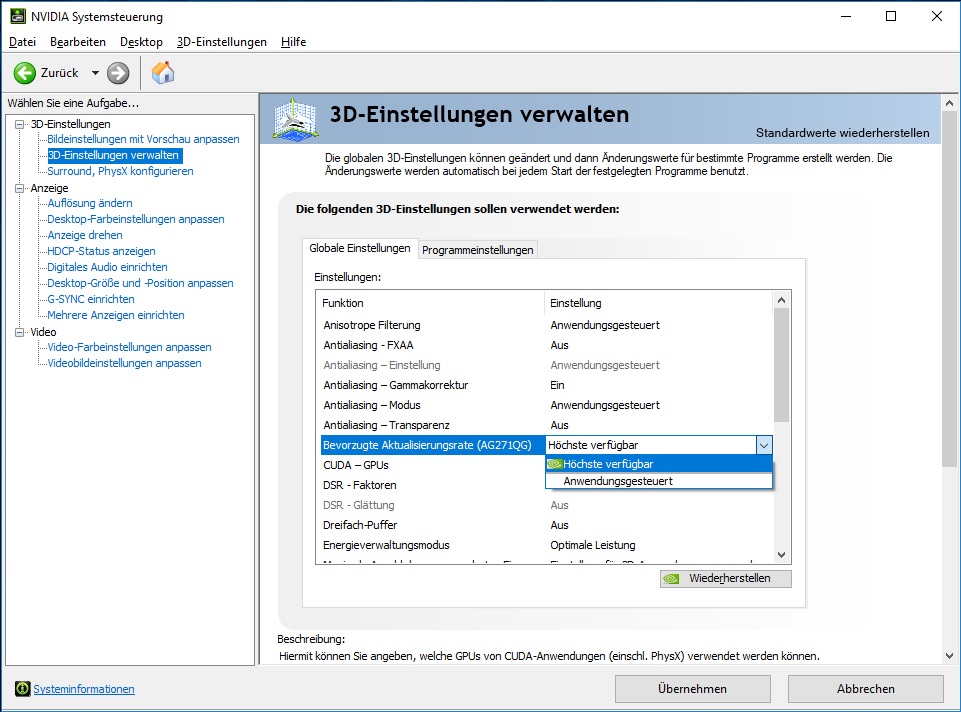Select the Antialiasing - FXAA row
This screenshot has height=712, width=961.
pos(546,345)
